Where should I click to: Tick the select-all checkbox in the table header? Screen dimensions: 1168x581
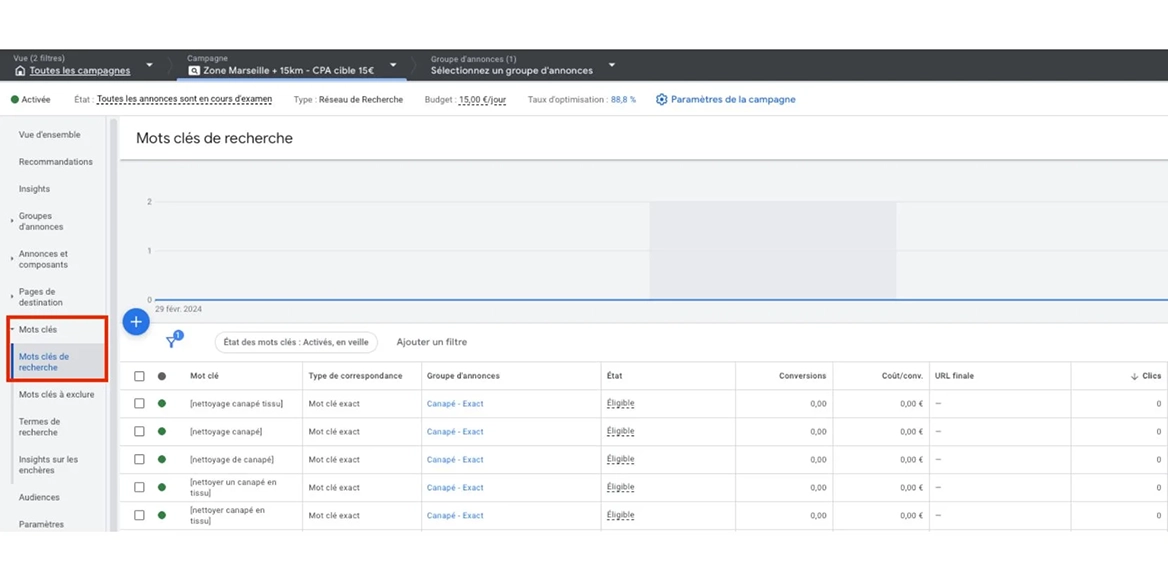139,376
